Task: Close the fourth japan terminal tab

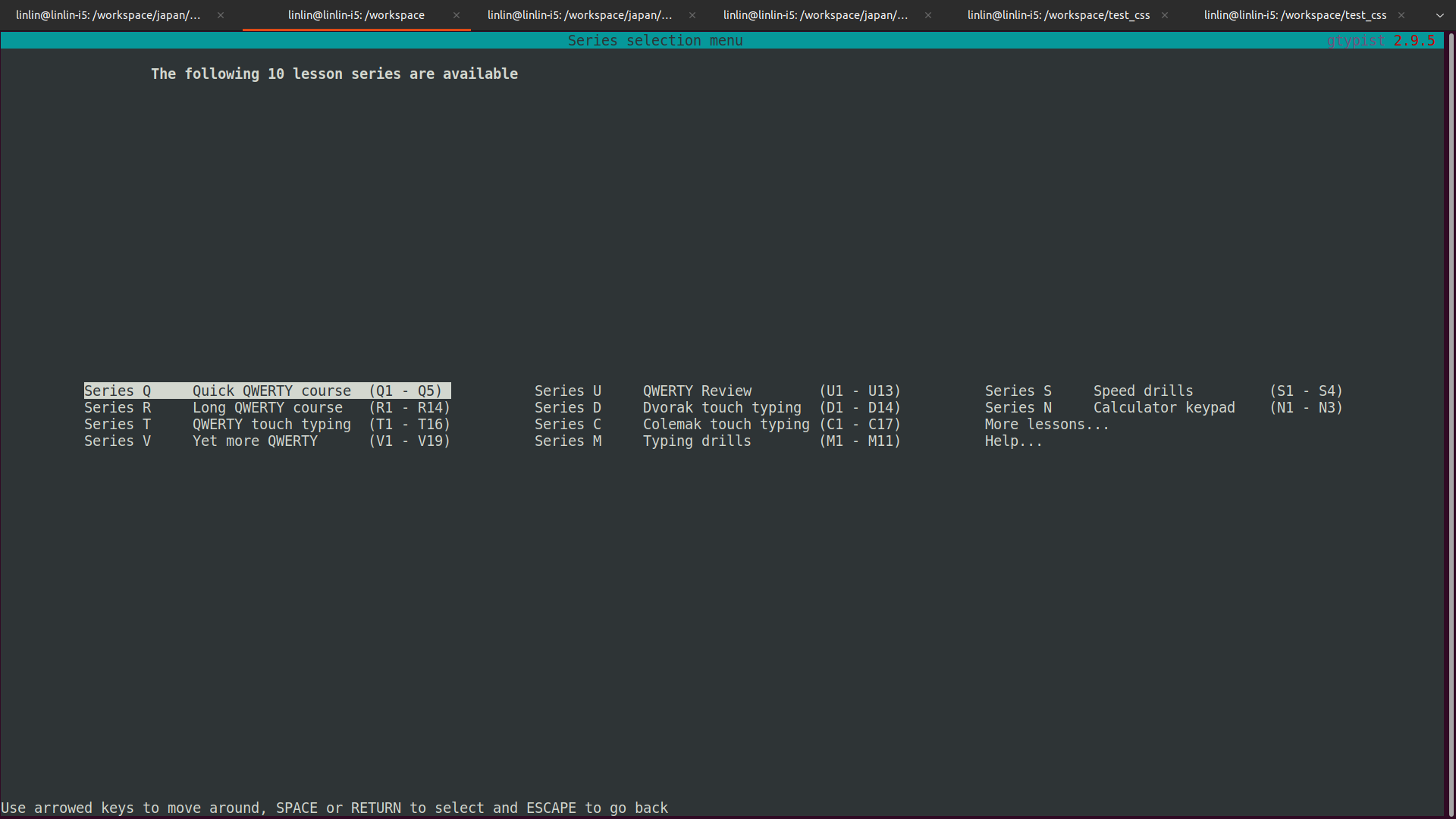Action: 928,15
